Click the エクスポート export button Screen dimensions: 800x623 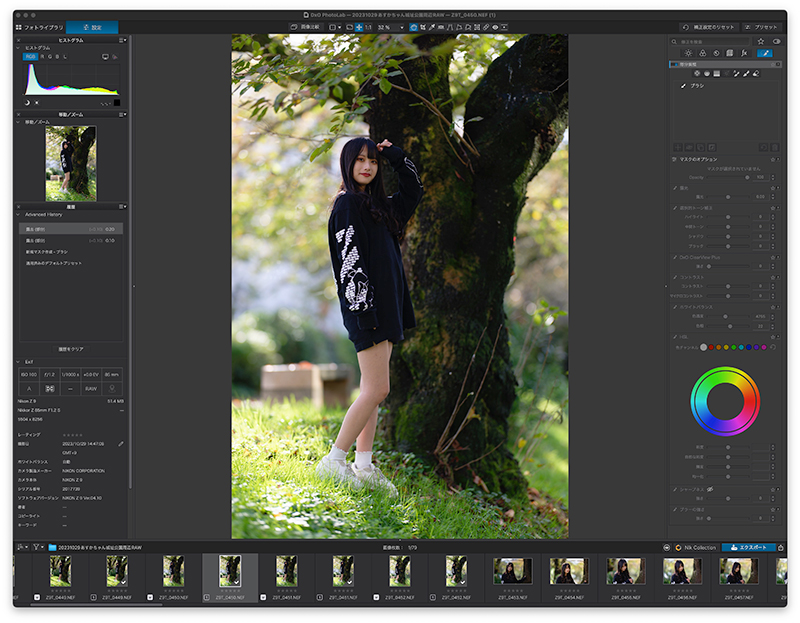[748, 547]
